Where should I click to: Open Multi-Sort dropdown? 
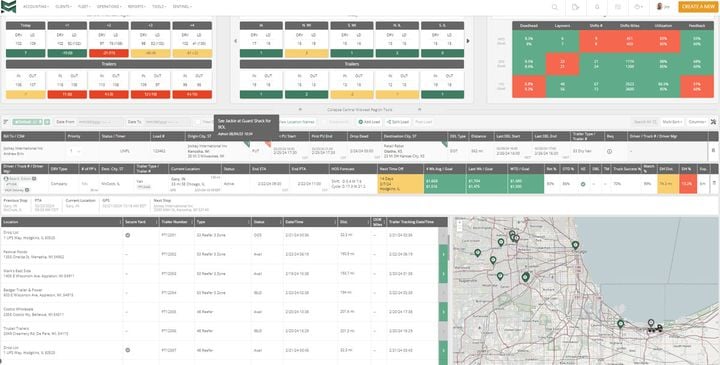click(x=673, y=122)
